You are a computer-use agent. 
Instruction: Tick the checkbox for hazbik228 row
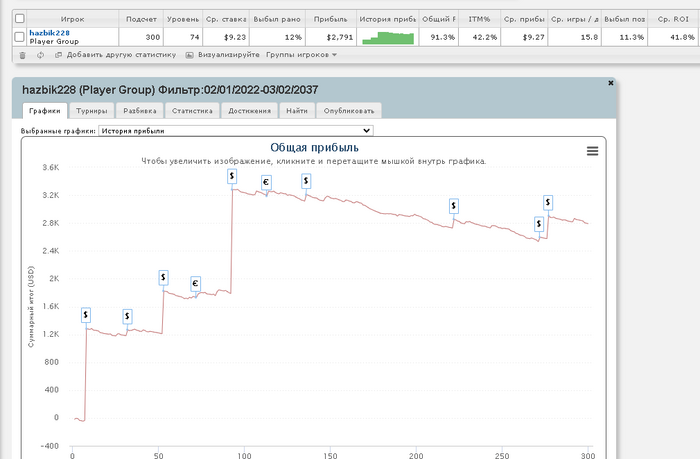click(20, 37)
